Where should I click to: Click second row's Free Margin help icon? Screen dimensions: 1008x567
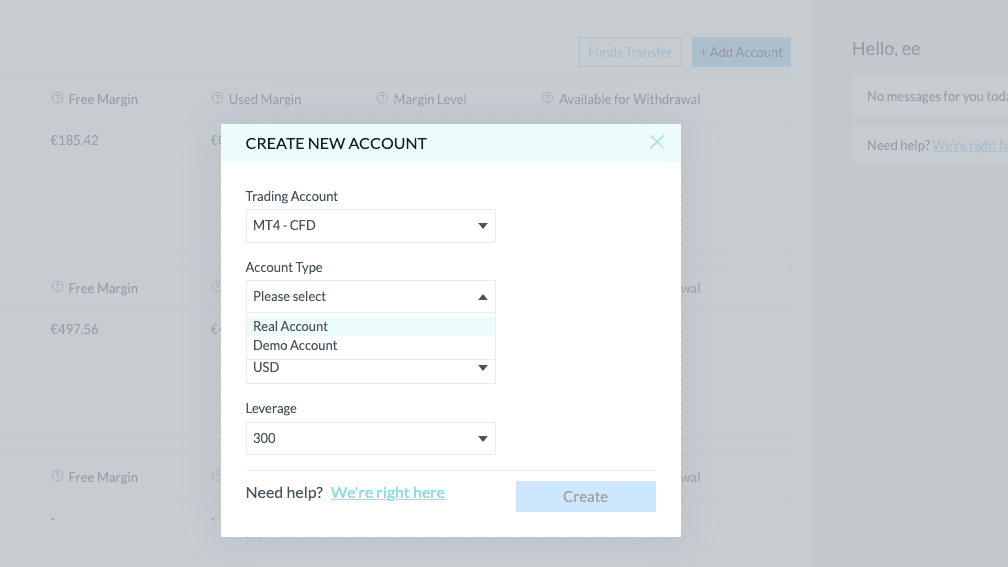pyautogui.click(x=57, y=288)
